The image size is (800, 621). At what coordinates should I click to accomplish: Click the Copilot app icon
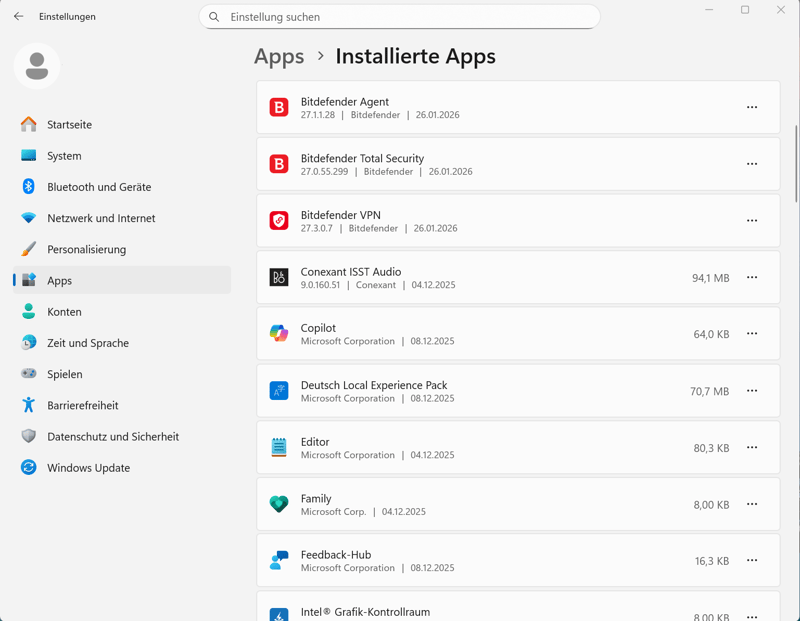tap(279, 334)
